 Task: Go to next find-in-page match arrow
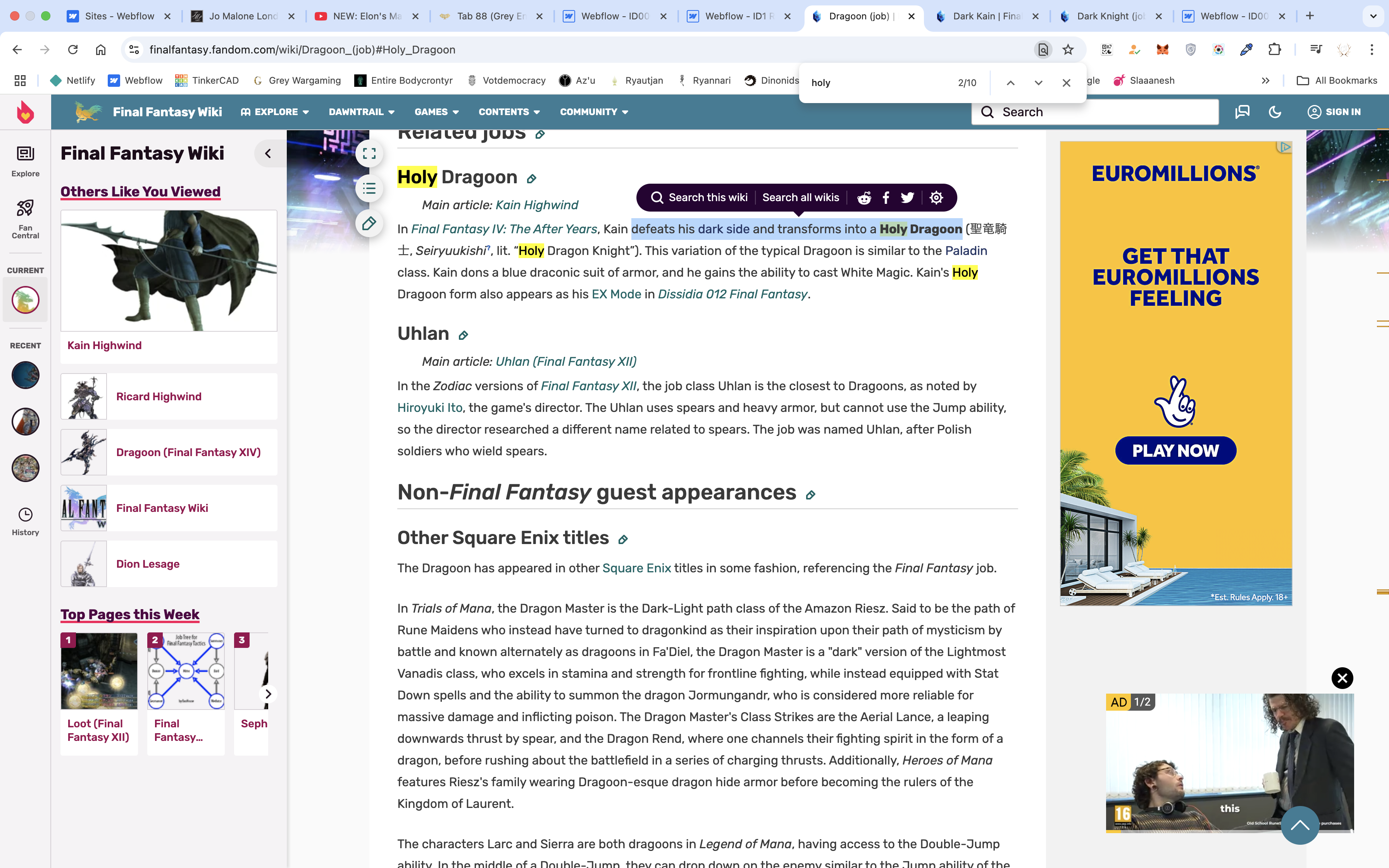1038,83
